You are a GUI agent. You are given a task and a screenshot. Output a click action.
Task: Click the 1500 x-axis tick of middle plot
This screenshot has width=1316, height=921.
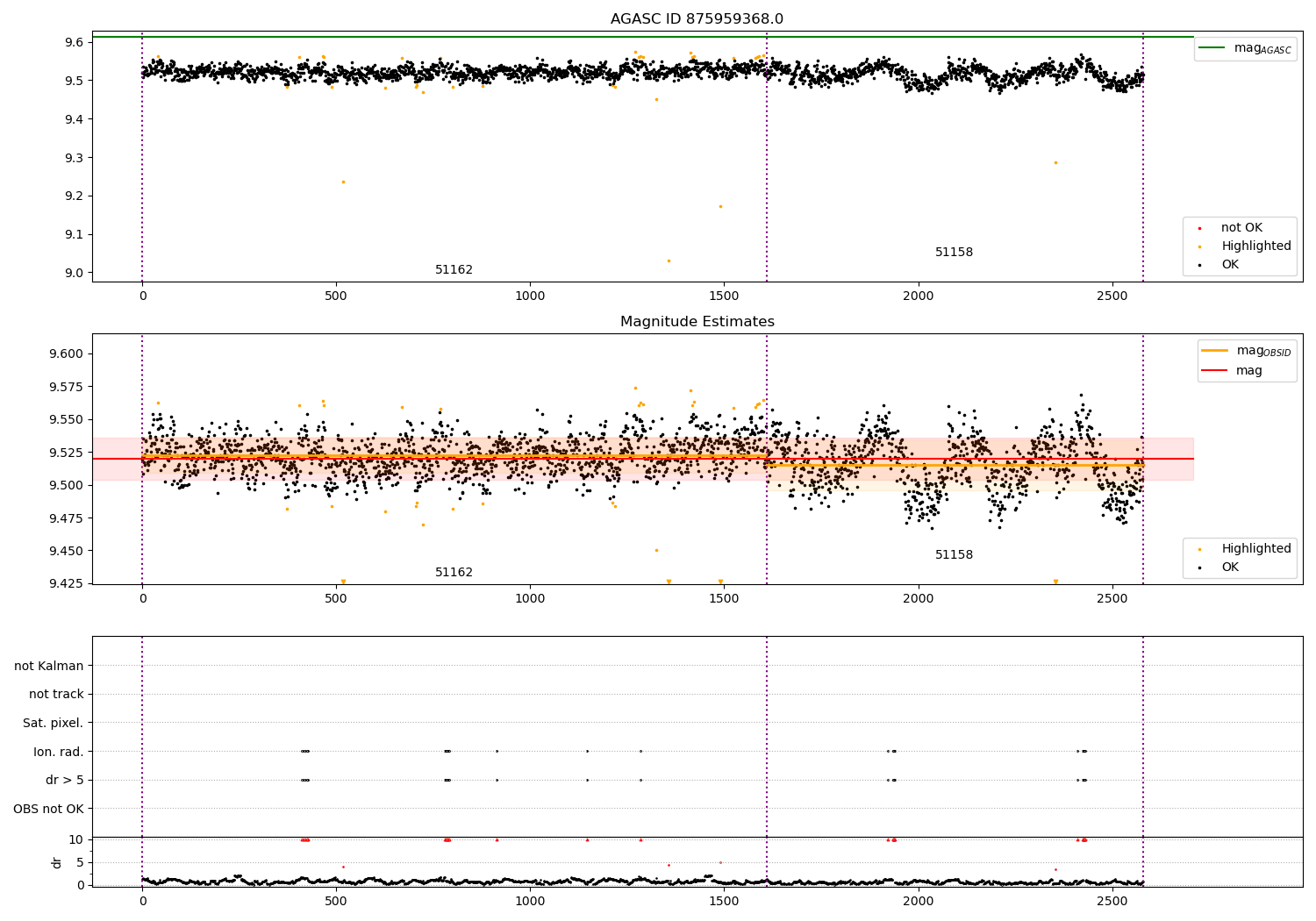pos(724,599)
